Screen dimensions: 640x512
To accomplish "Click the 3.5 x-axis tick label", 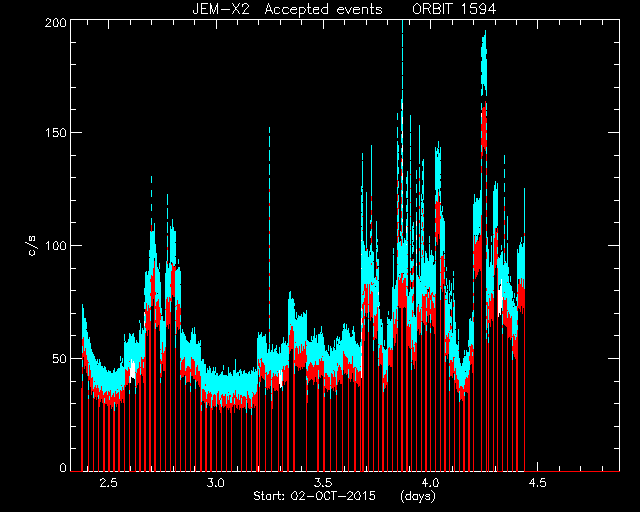I will coord(323,483).
